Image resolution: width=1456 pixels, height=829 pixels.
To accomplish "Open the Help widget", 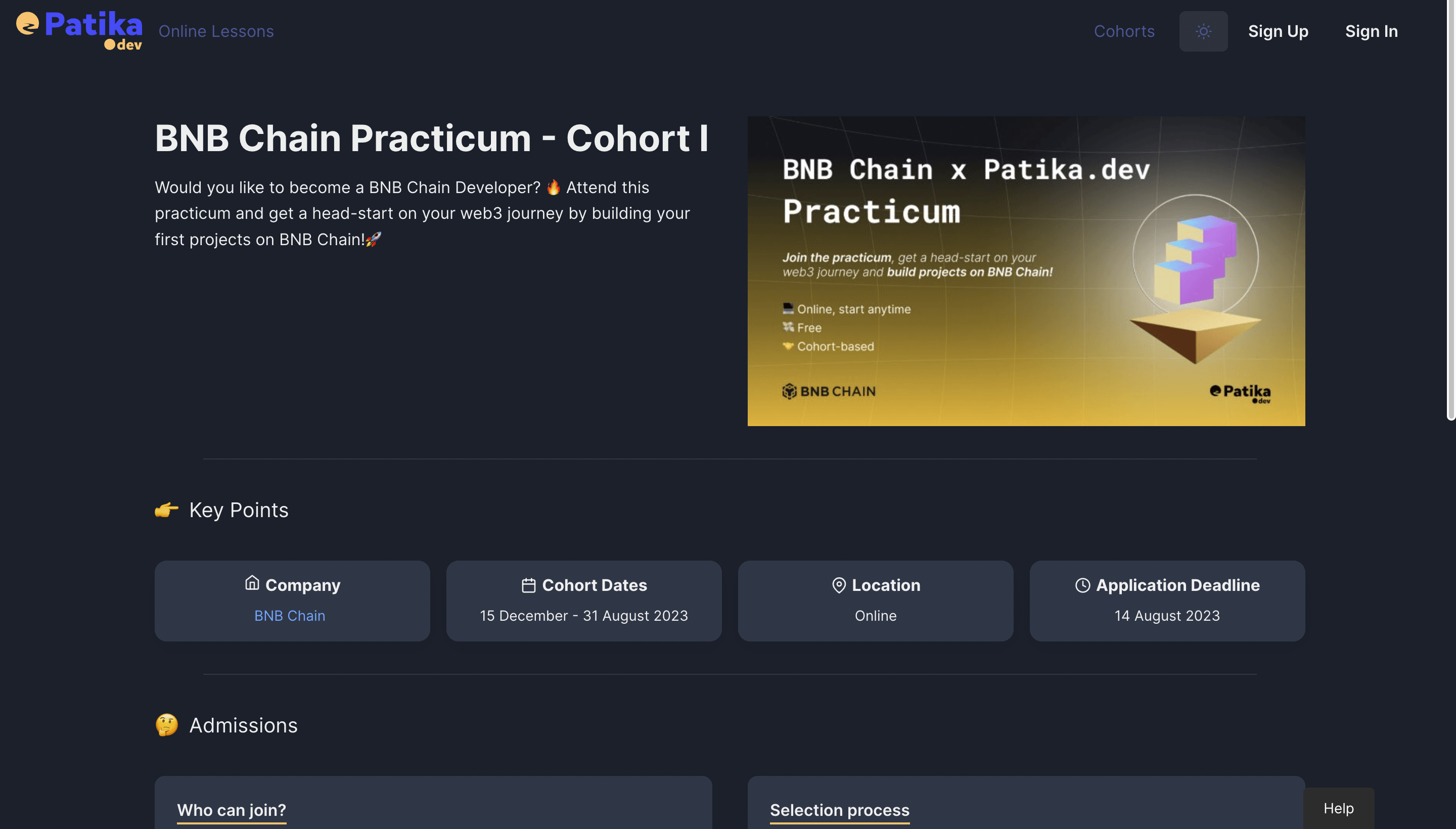I will tap(1338, 808).
